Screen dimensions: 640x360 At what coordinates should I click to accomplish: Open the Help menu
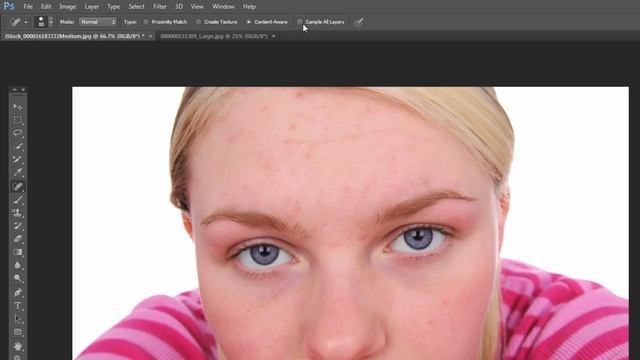pos(249,7)
